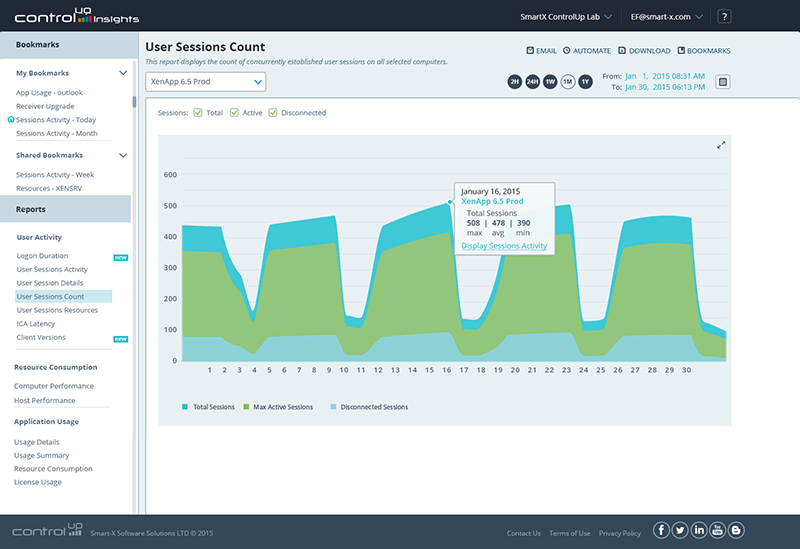Open the Twitter social icon

tap(680, 530)
